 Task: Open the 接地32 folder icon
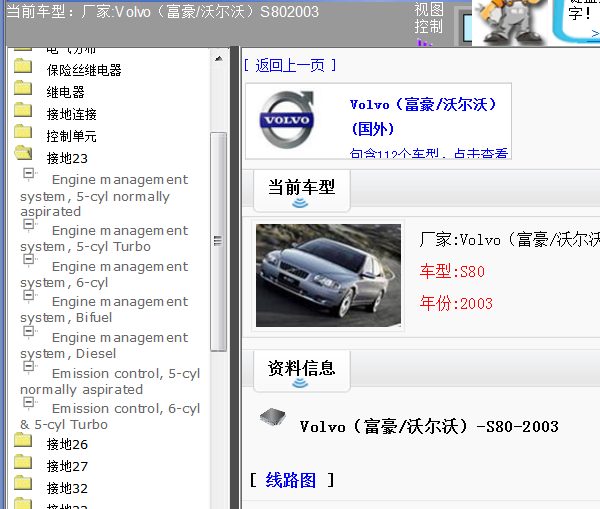pyautogui.click(x=23, y=483)
